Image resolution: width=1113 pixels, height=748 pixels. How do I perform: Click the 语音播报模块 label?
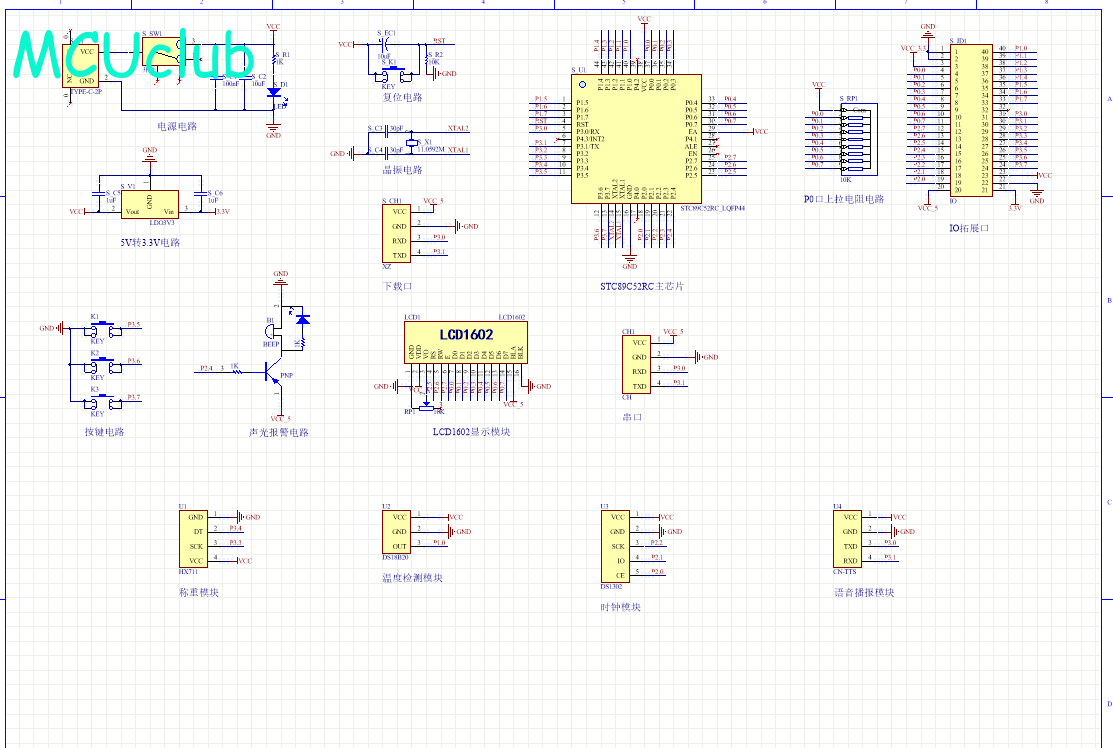tap(865, 593)
